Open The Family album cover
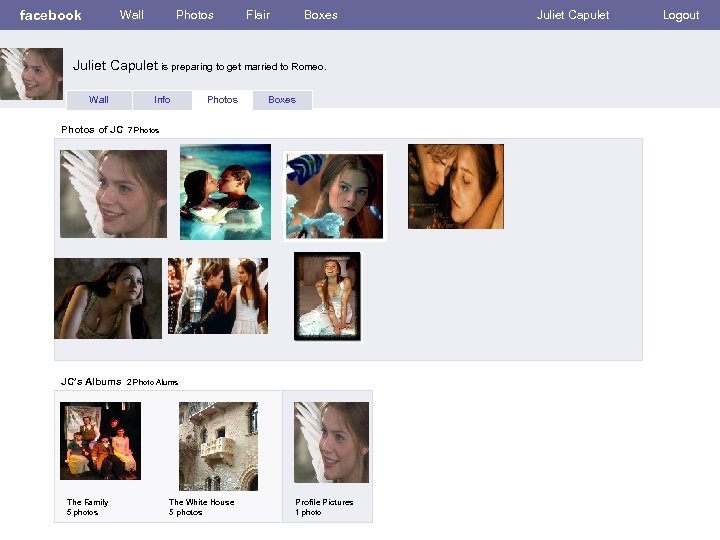The height and width of the screenshot is (540, 720). point(101,441)
